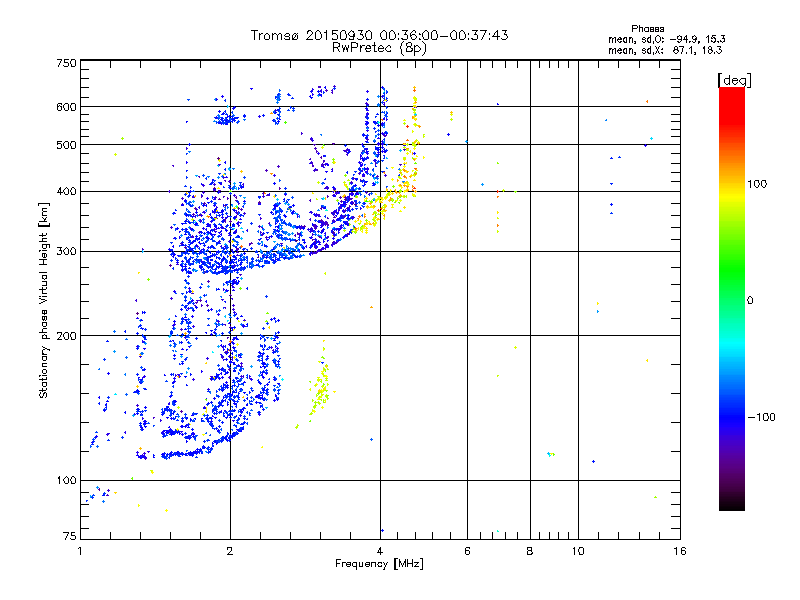The width and height of the screenshot is (800, 600).
Task: Click the 'Stationary phase Virtual Height [km]' axis title
Action: tap(44, 301)
